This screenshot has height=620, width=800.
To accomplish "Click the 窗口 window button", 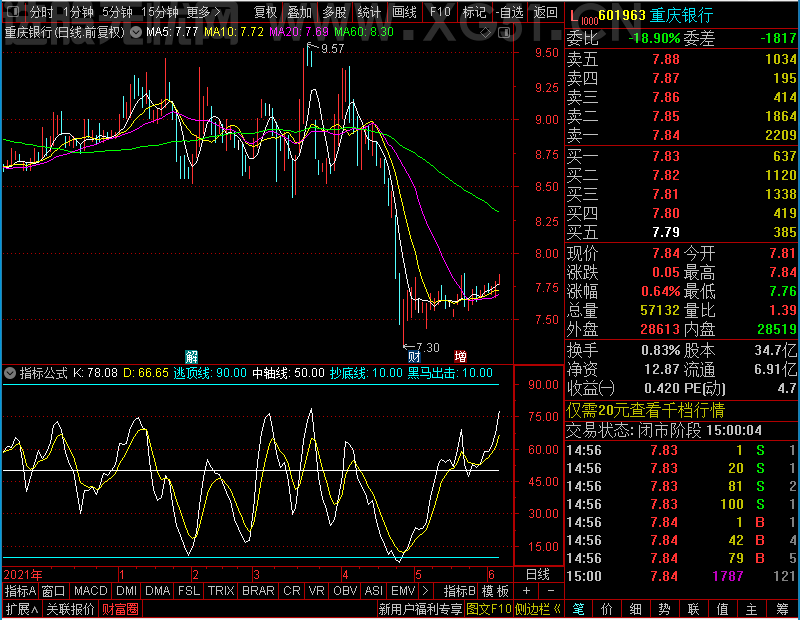I will click(54, 591).
